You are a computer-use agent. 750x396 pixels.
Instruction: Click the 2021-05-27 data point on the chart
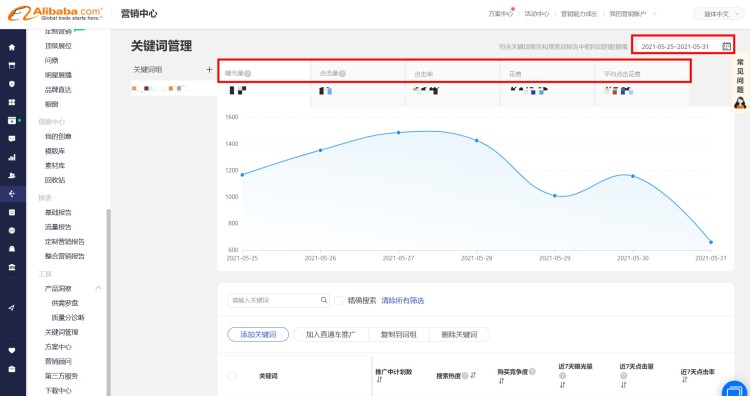(398, 132)
